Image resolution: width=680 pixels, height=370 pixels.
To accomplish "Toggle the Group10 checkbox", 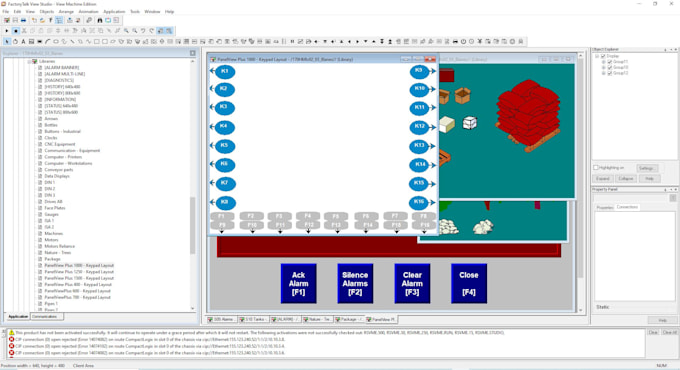I will tap(610, 68).
